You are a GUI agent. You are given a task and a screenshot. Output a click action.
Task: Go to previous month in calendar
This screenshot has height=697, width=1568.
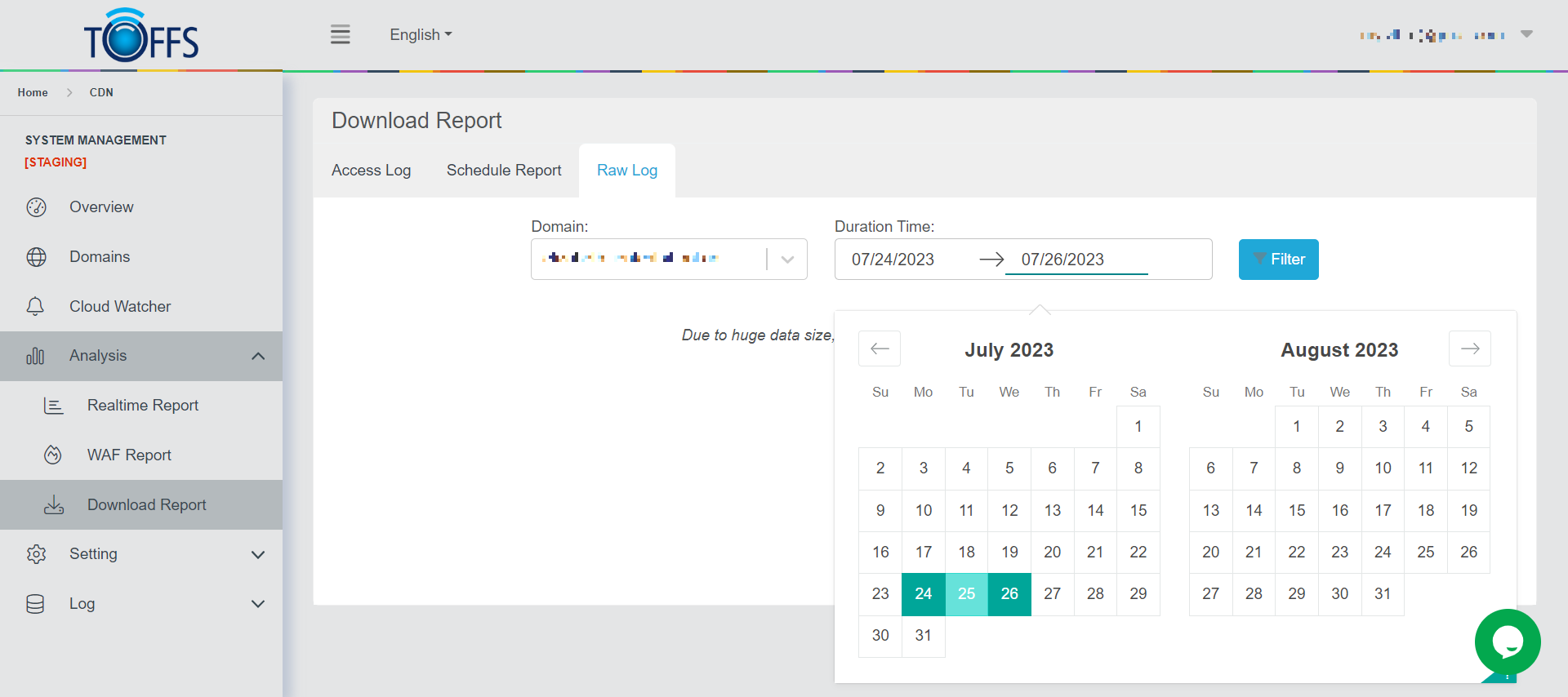coord(880,349)
